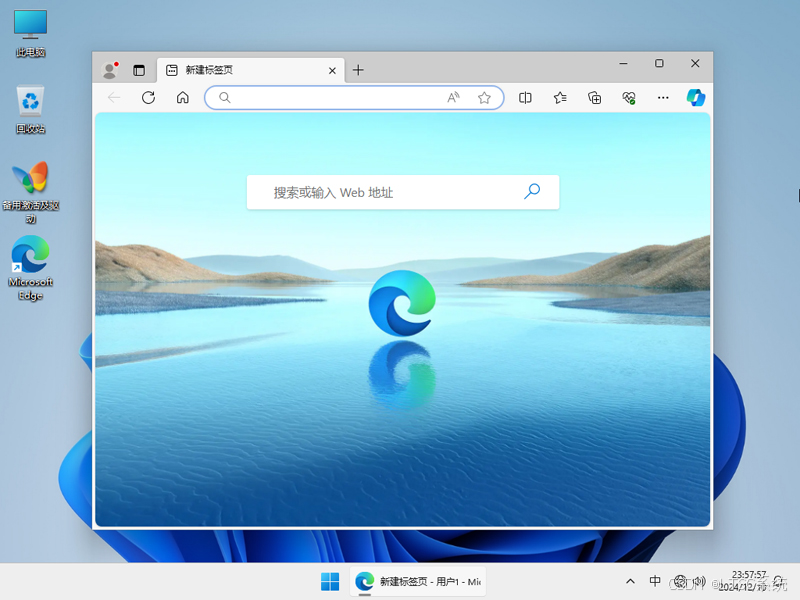Open the tab actions menu icon
The width and height of the screenshot is (800, 600).
pos(139,70)
